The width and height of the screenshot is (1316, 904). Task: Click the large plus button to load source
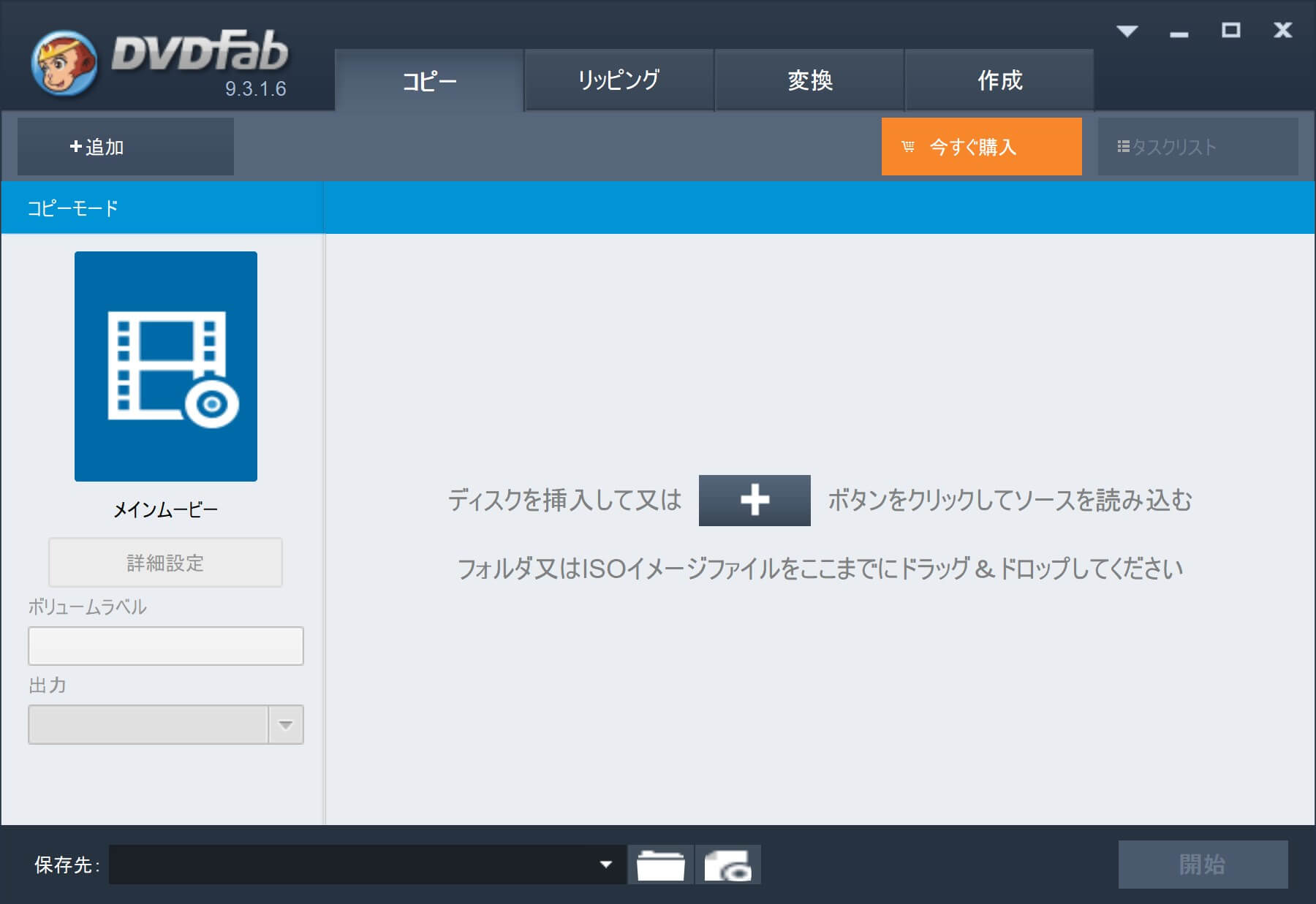[755, 501]
